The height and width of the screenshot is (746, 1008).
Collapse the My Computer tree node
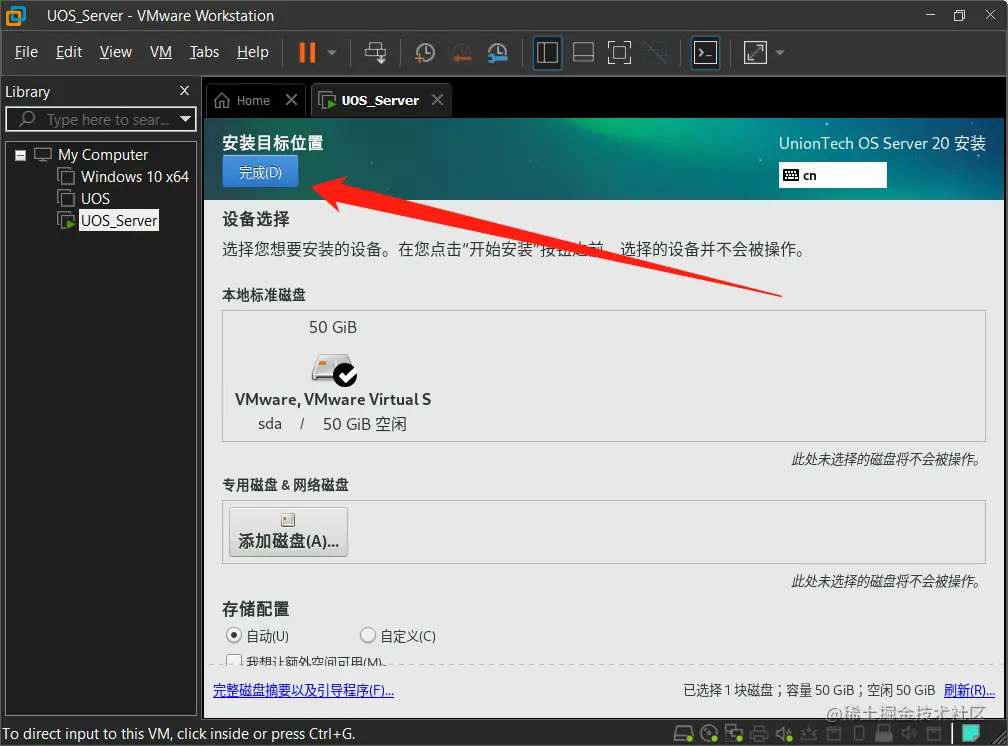coord(21,154)
